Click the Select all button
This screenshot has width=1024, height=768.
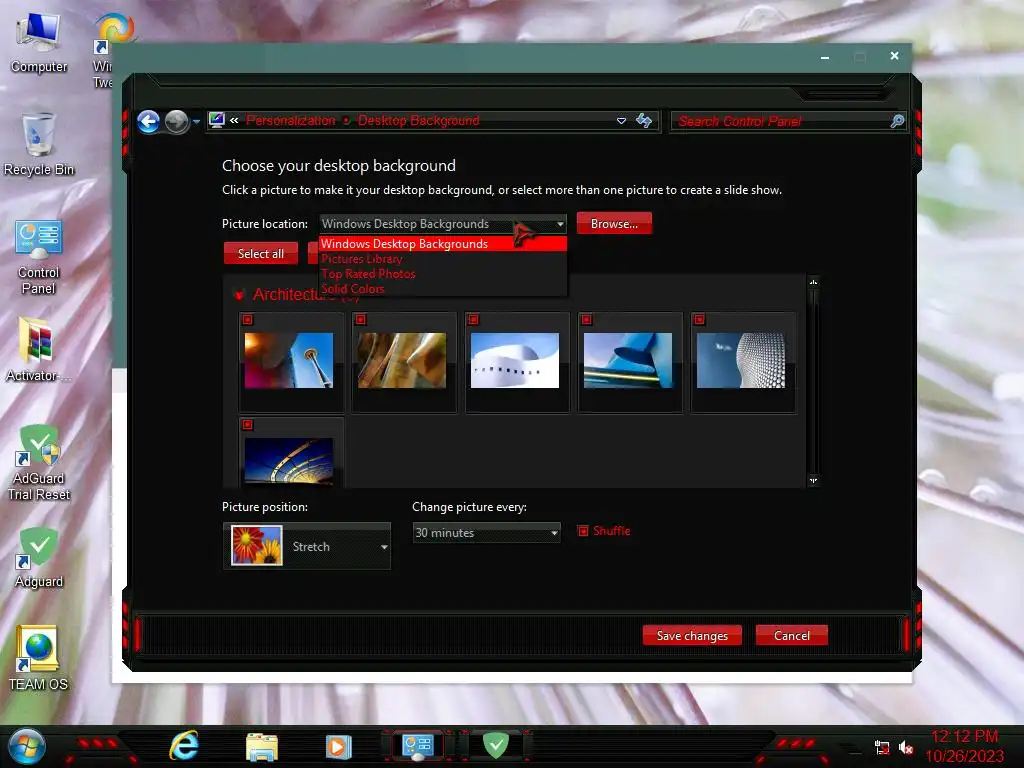261,253
